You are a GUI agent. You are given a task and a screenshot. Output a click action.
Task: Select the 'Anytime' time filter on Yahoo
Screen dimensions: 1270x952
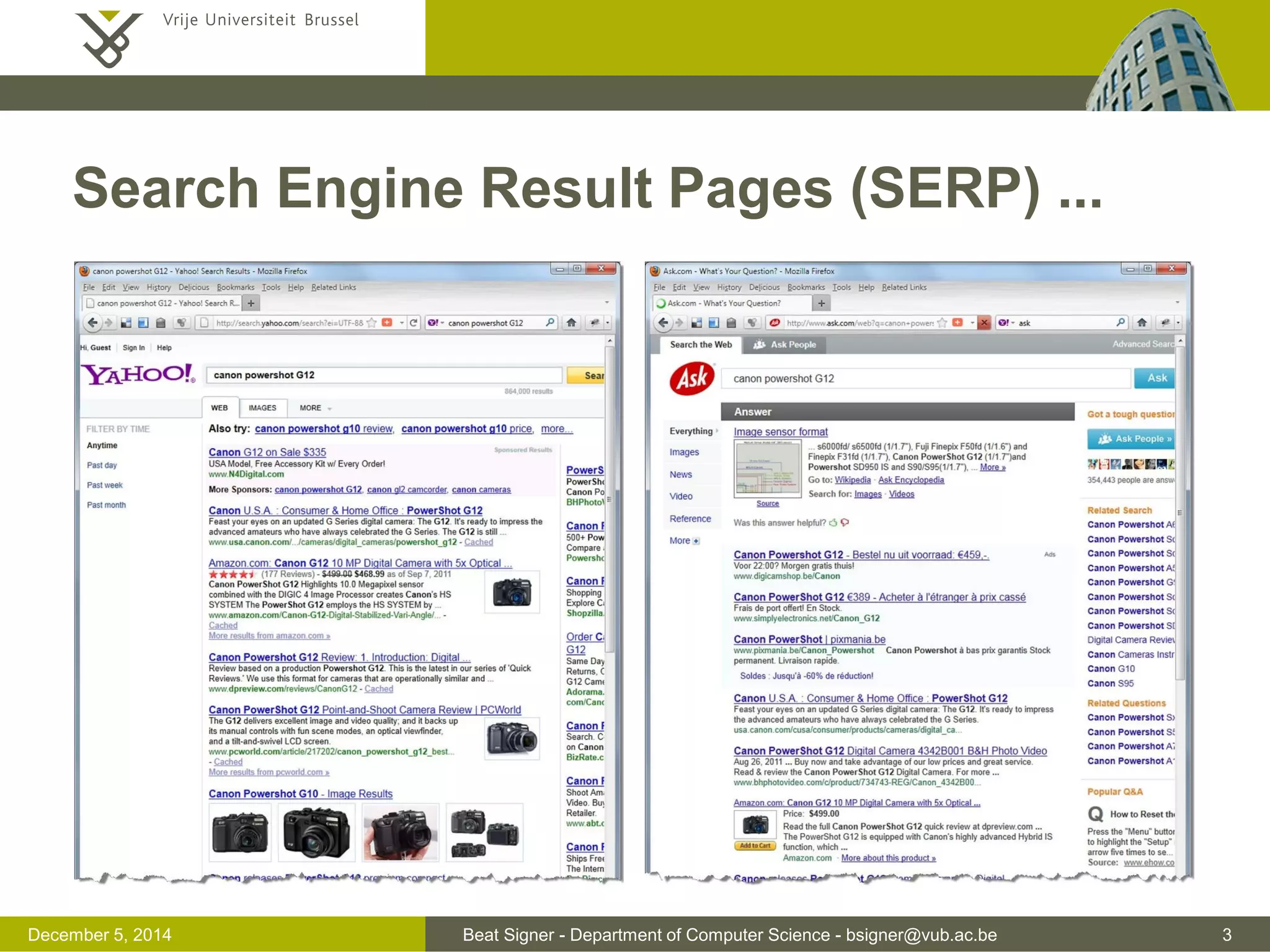pyautogui.click(x=102, y=445)
